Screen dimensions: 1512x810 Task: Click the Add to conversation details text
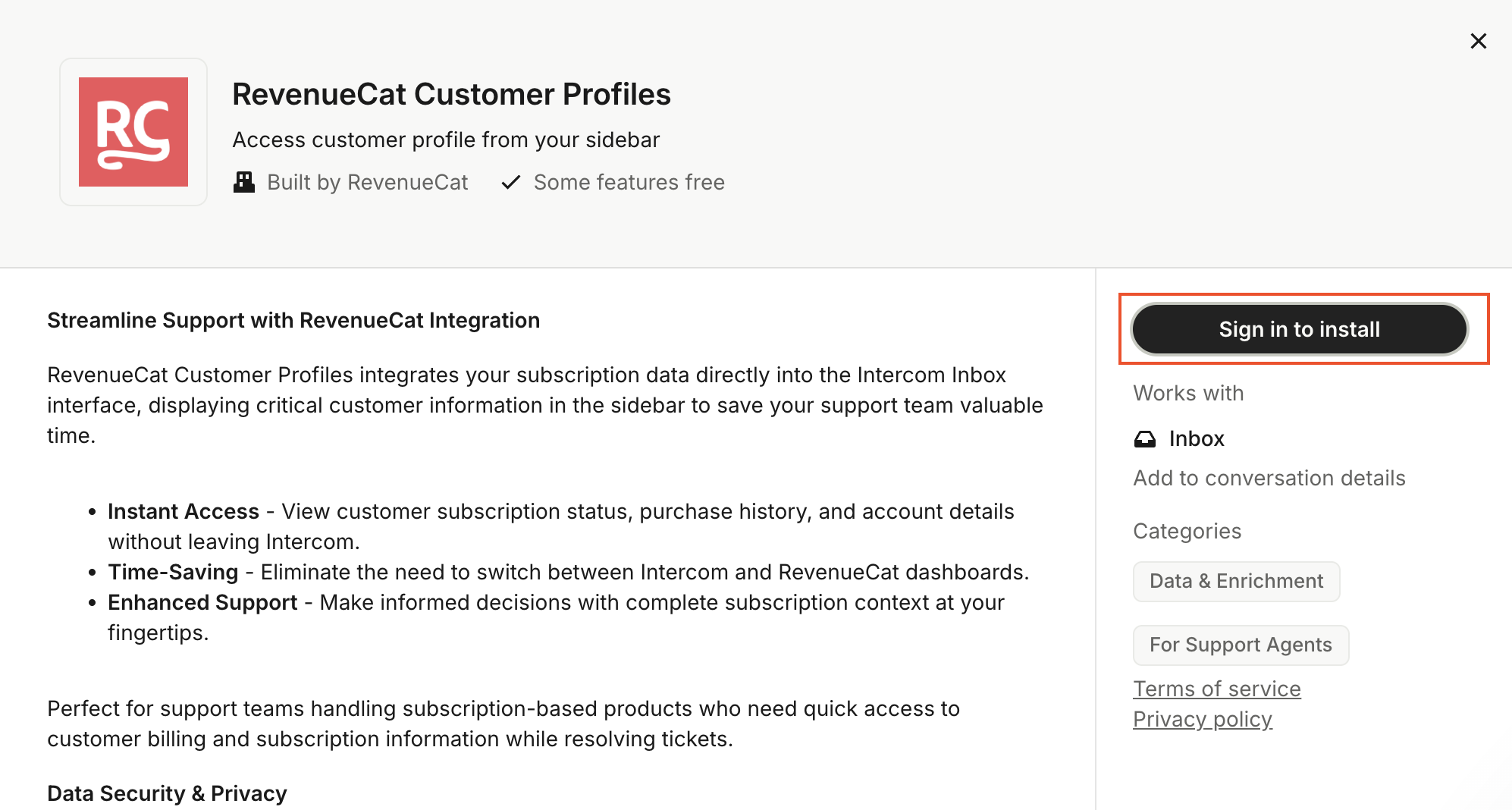pos(1269,479)
